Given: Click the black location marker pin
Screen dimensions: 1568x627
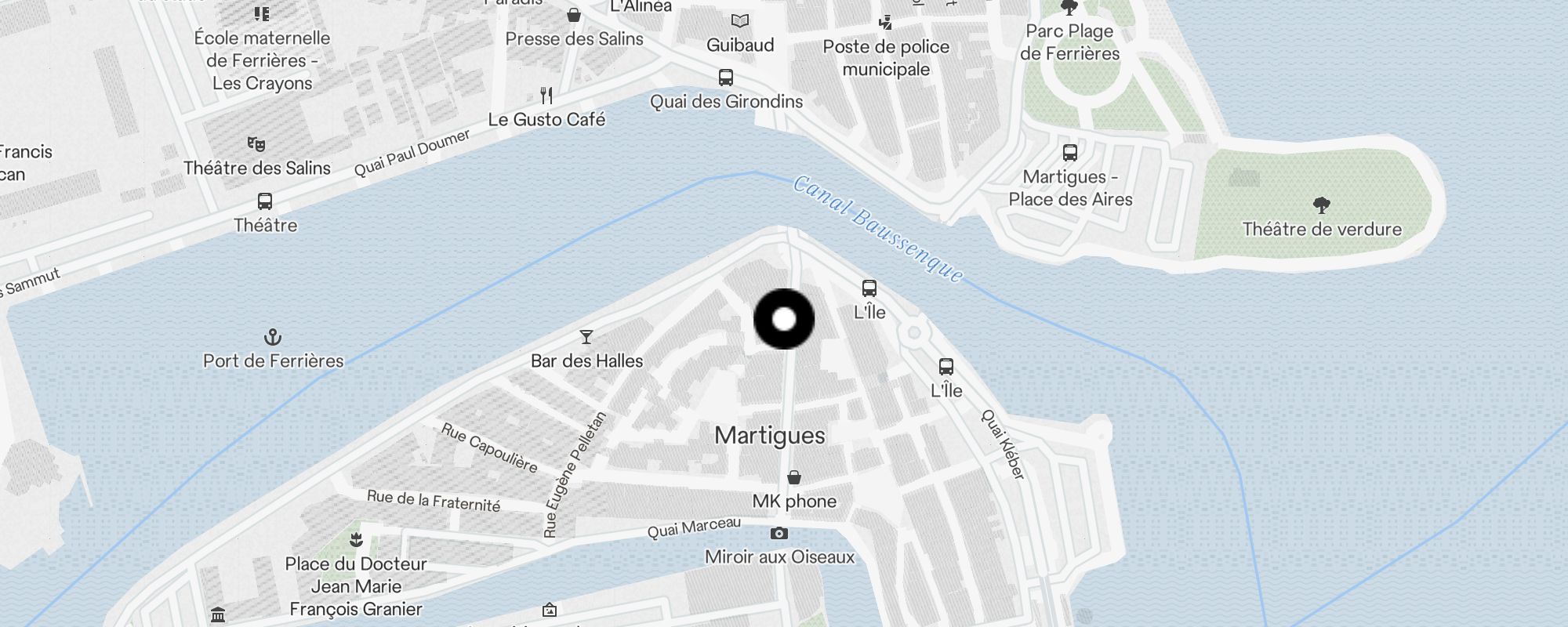Looking at the screenshot, I should coord(784,319).
